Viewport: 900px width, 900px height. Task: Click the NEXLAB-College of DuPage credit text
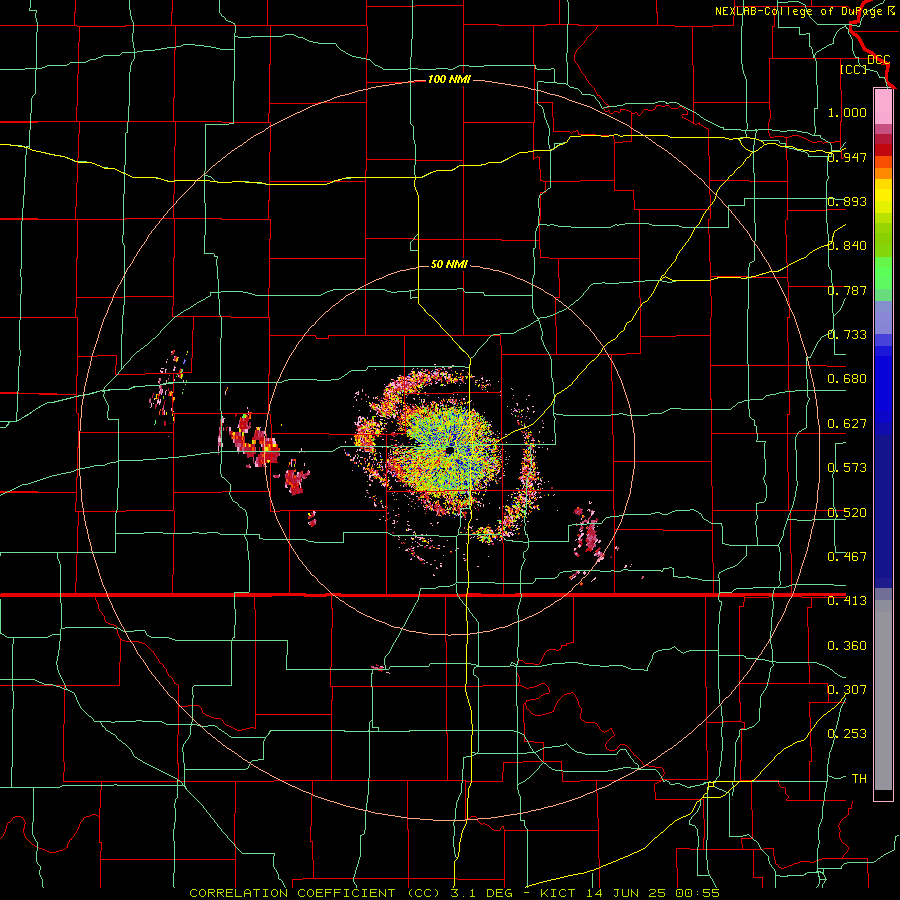coord(800,11)
